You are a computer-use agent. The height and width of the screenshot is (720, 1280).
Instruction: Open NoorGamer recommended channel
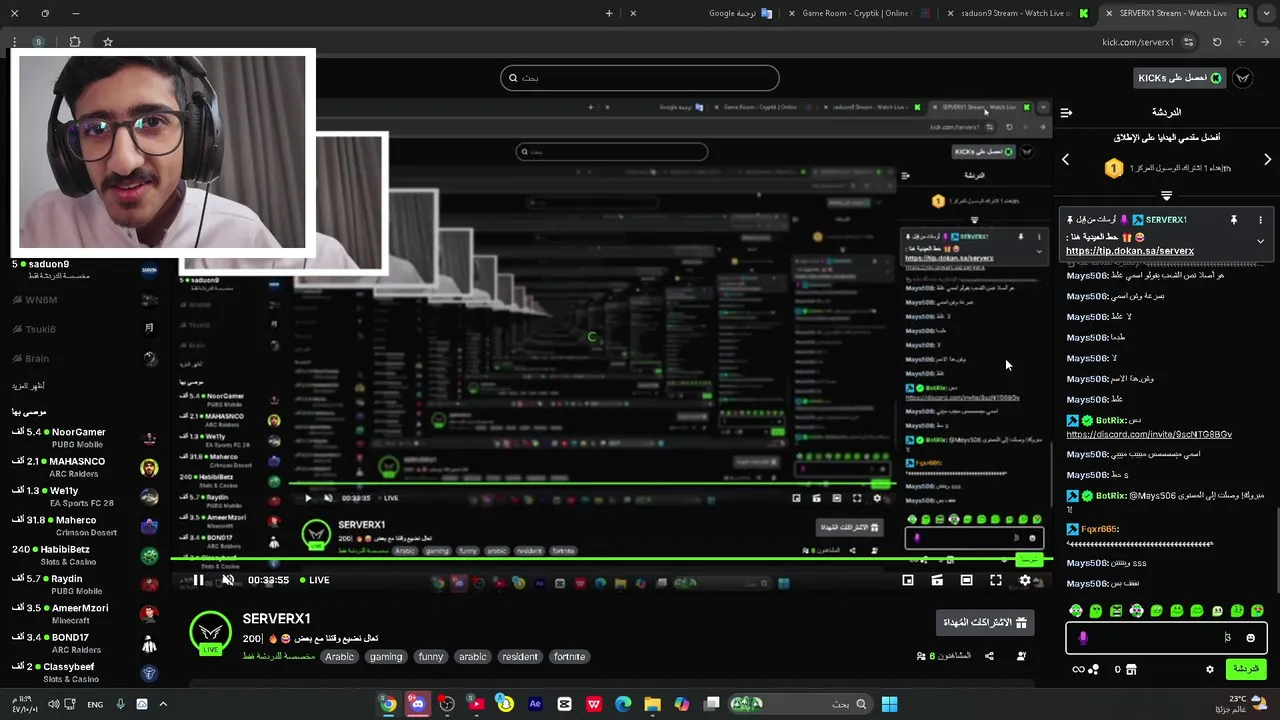85,438
